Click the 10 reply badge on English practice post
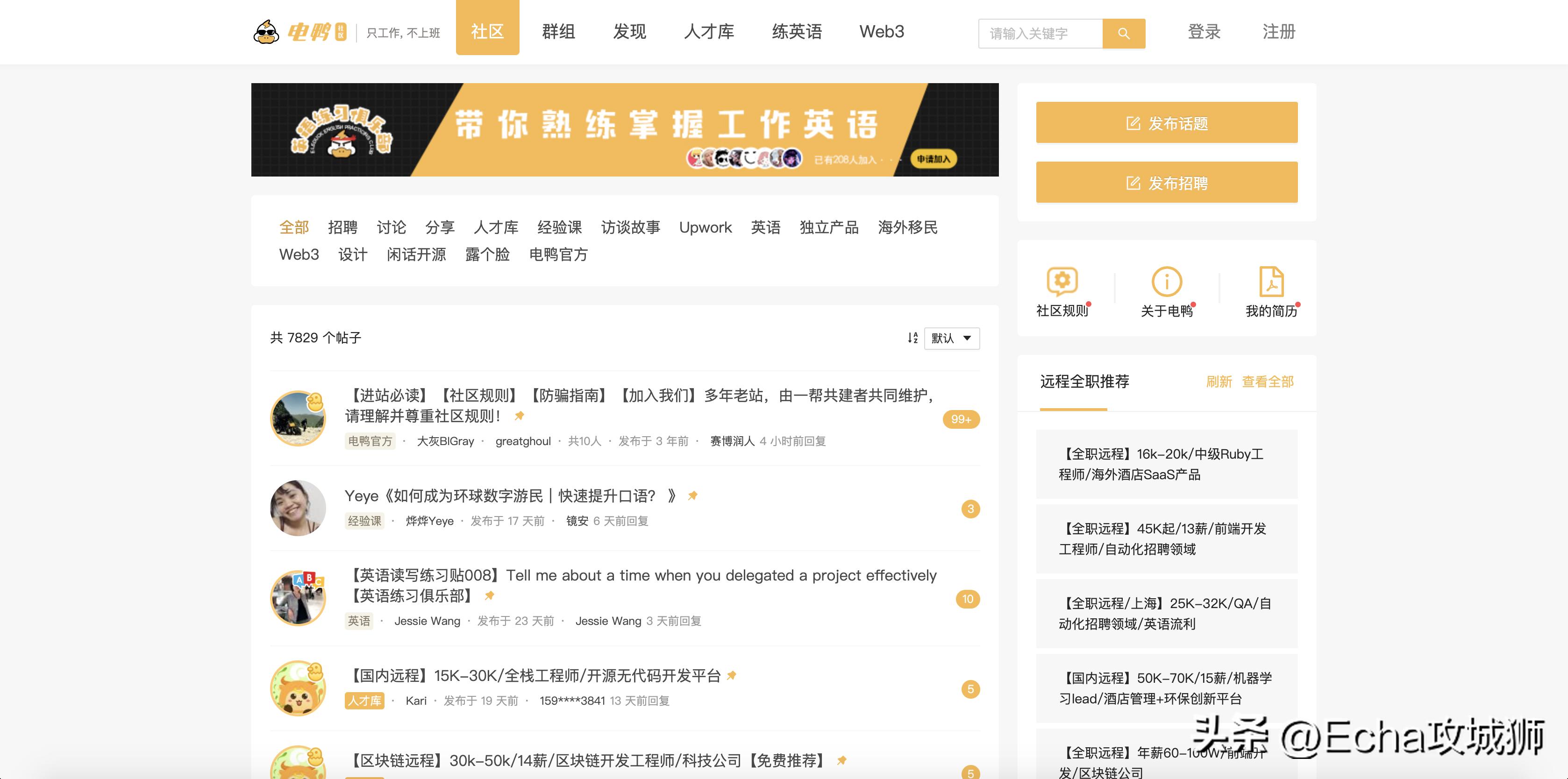This screenshot has height=779, width=1568. (x=968, y=599)
